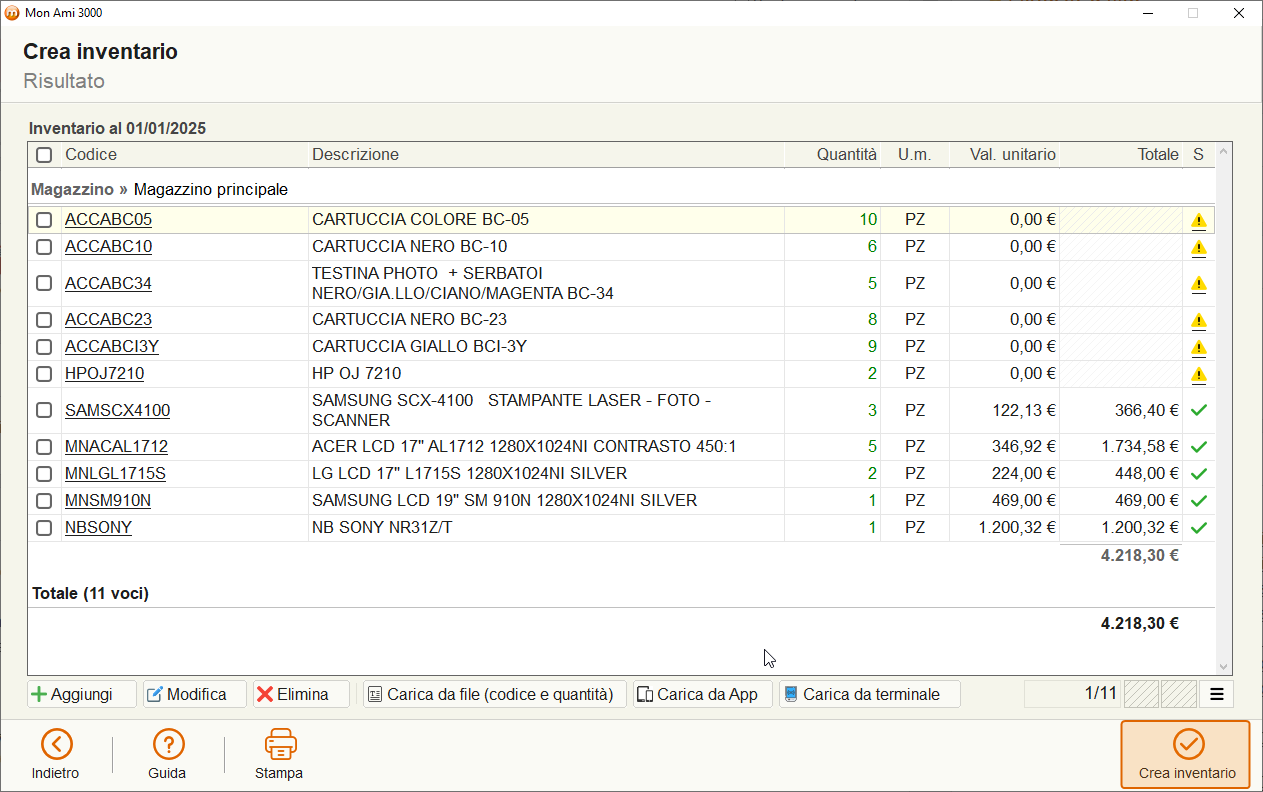Open the HPOJ7210 code link

104,374
